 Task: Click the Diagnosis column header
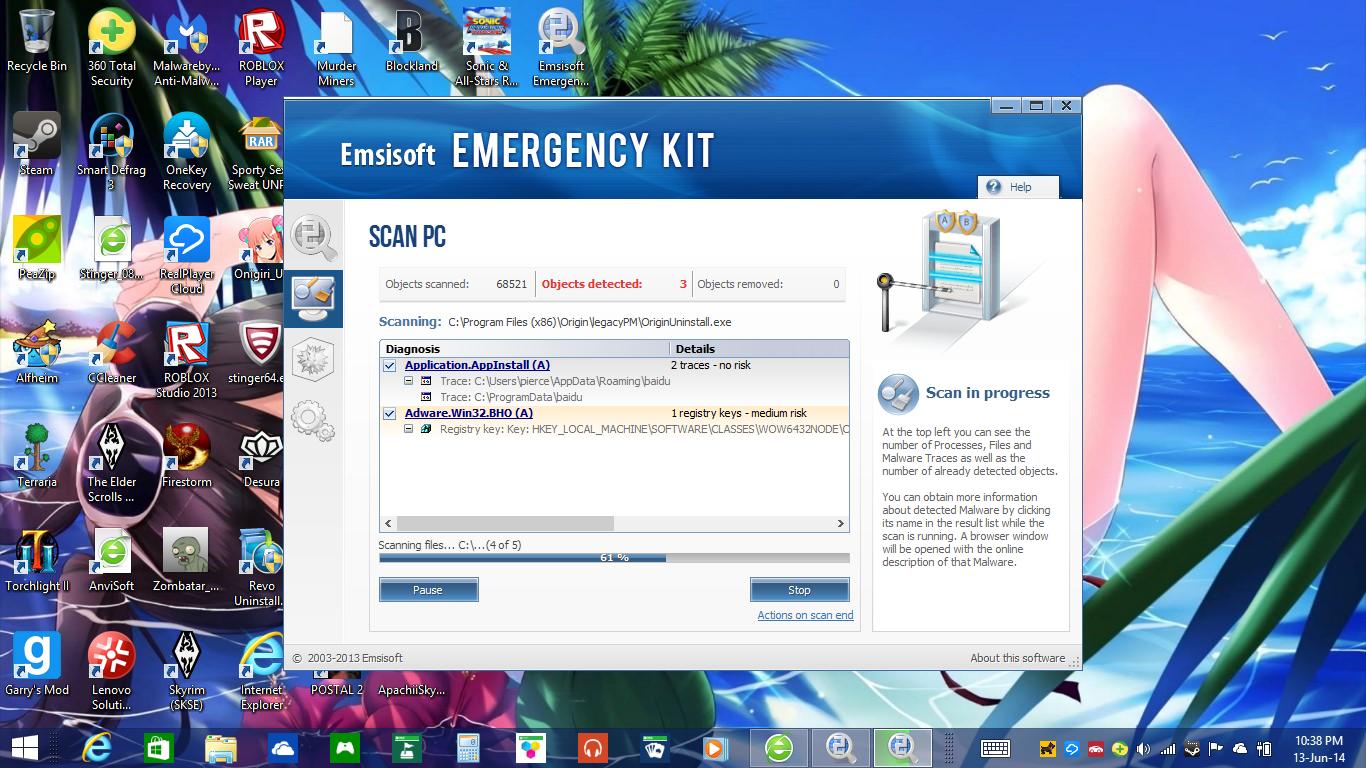click(x=525, y=349)
